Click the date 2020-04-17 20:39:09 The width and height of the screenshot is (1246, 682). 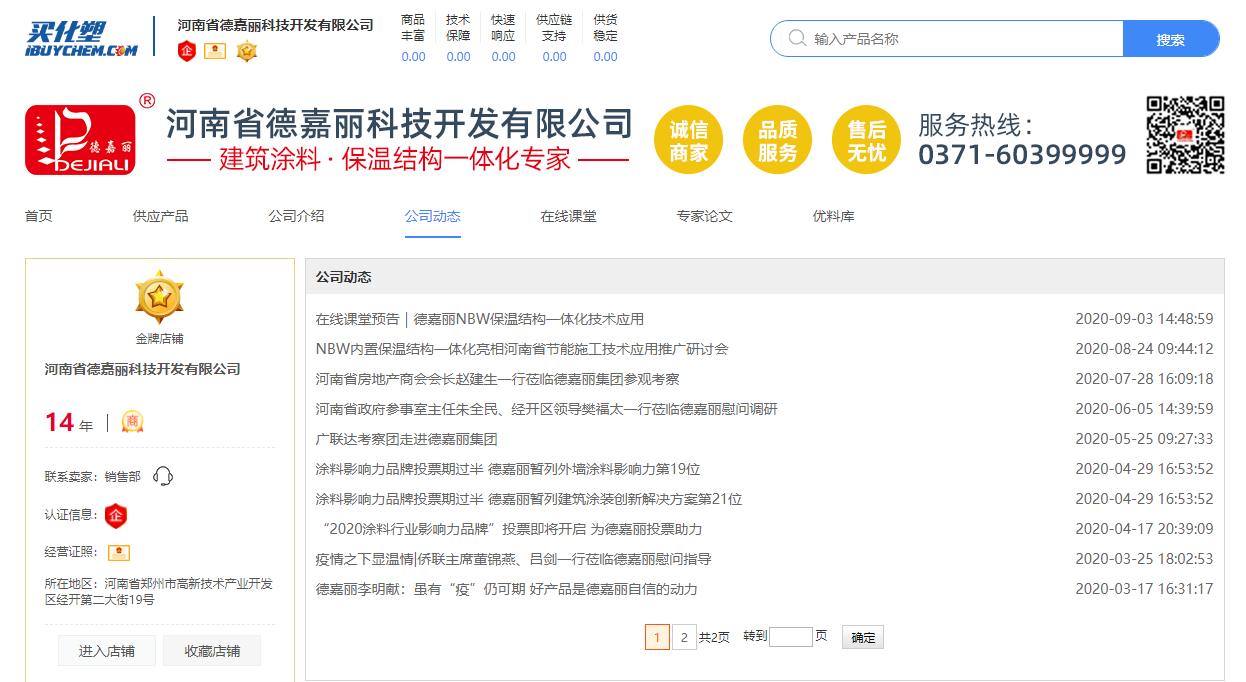point(1144,529)
